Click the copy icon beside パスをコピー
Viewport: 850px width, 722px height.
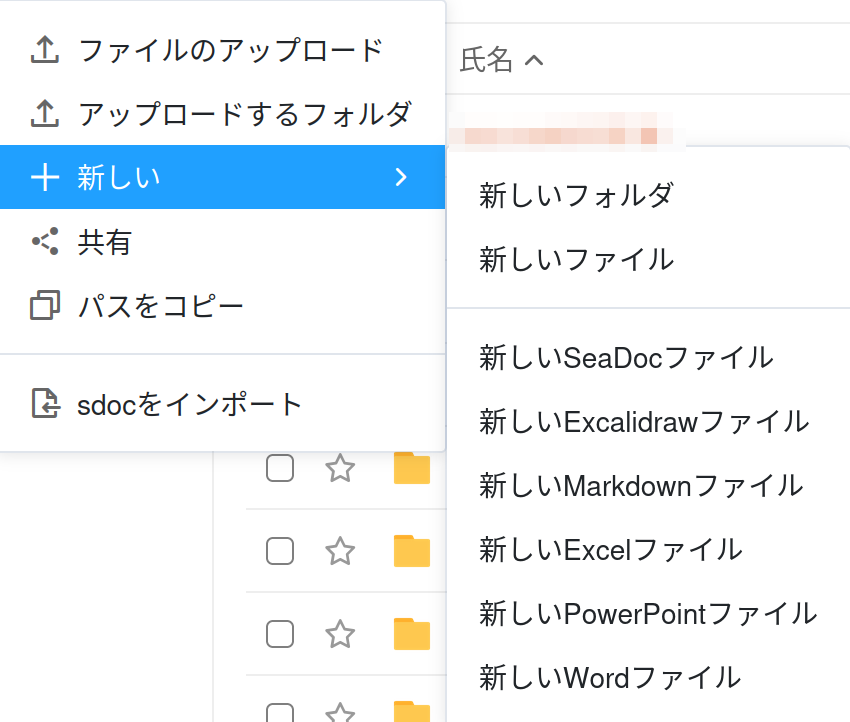pos(45,305)
